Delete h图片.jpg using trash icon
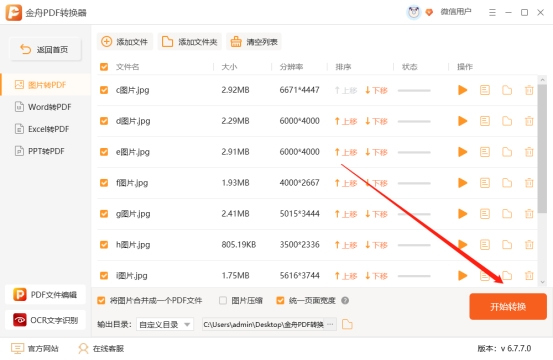 [529, 245]
